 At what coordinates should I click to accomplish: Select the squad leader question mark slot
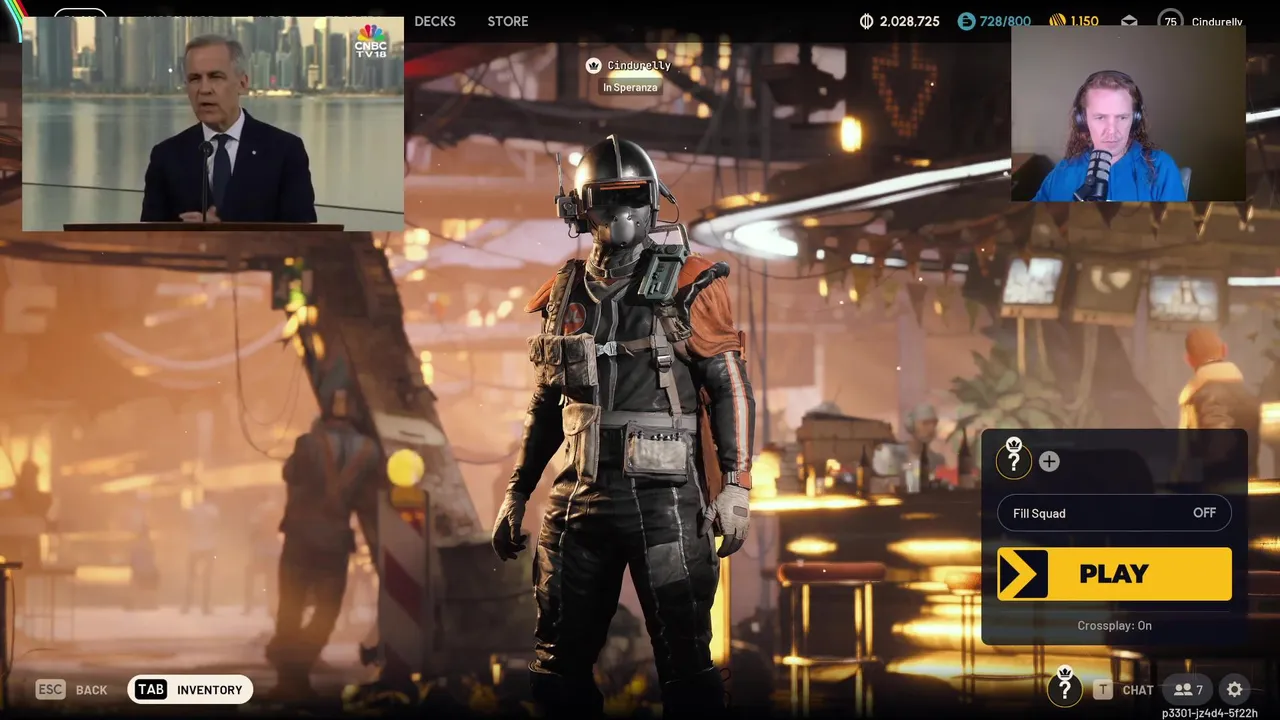point(1013,460)
